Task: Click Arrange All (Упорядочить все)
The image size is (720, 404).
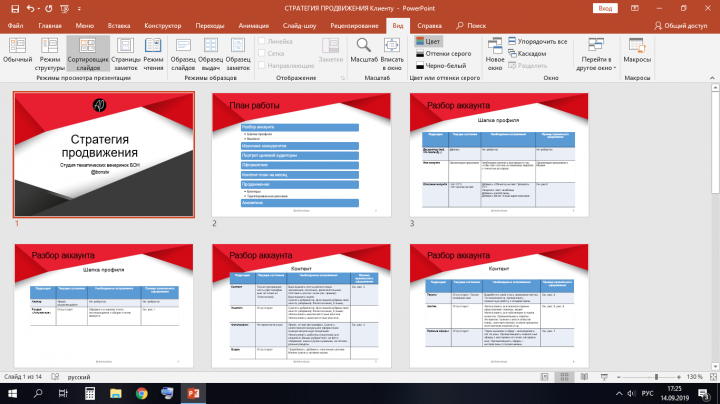Action: tap(537, 41)
